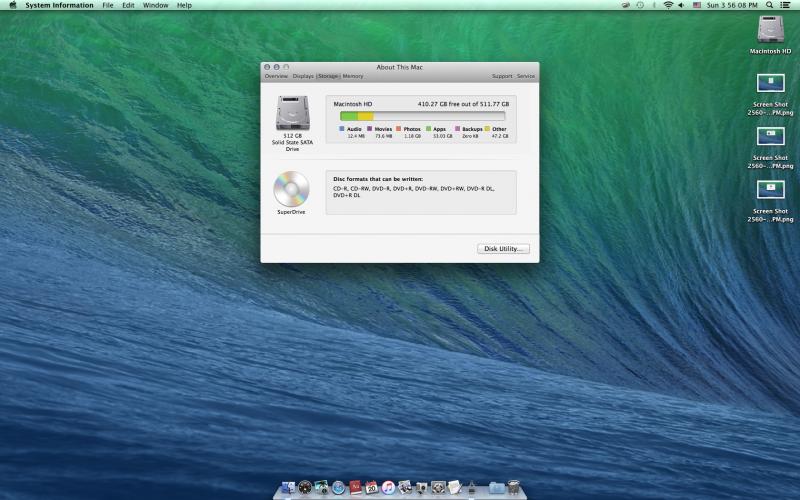Open the red Dictionary app in Dock
The image size is (800, 500).
356,487
